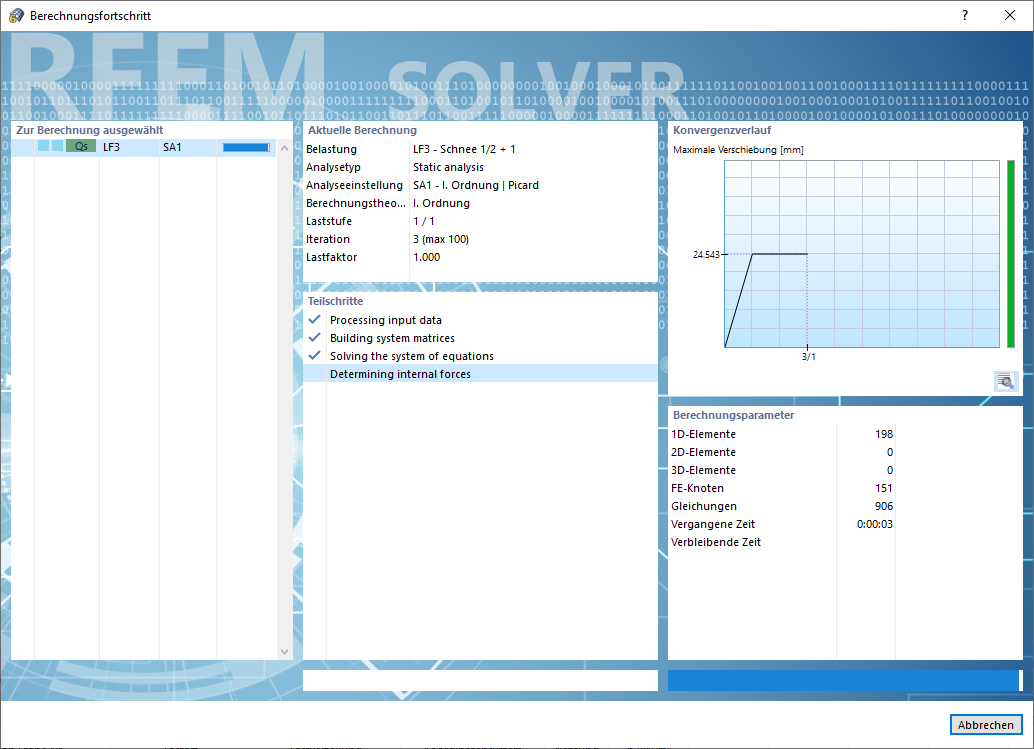Screen dimensions: 1034x749
Task: Select 'Processing input data' step
Action: click(x=386, y=320)
